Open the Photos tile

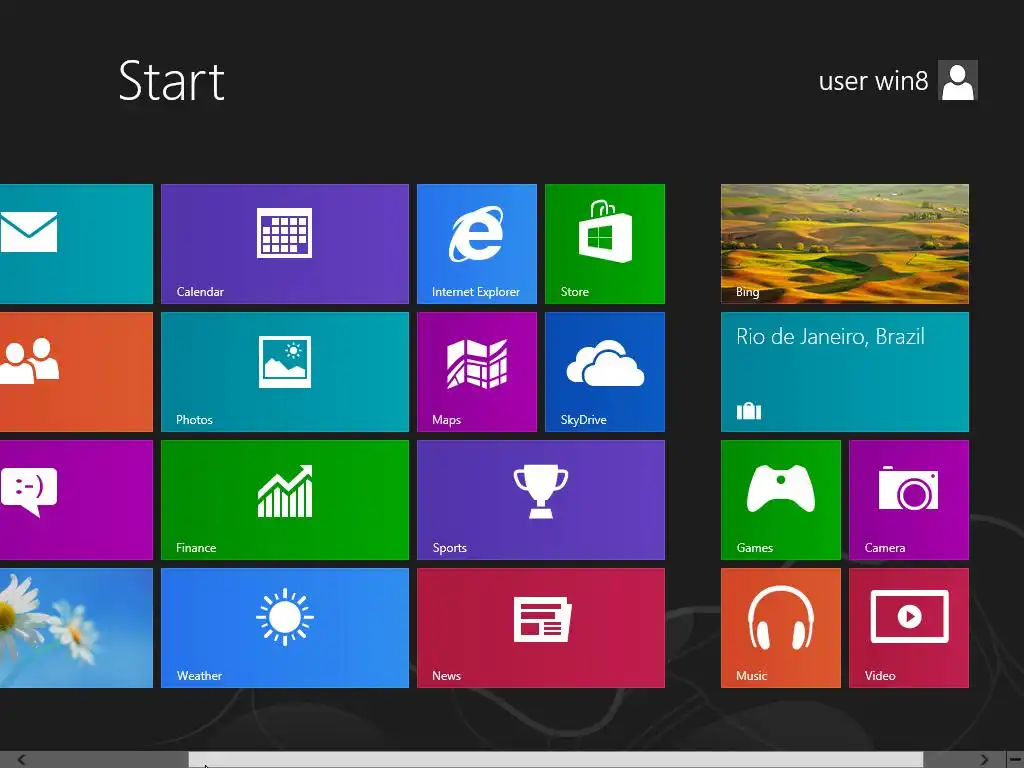(285, 372)
